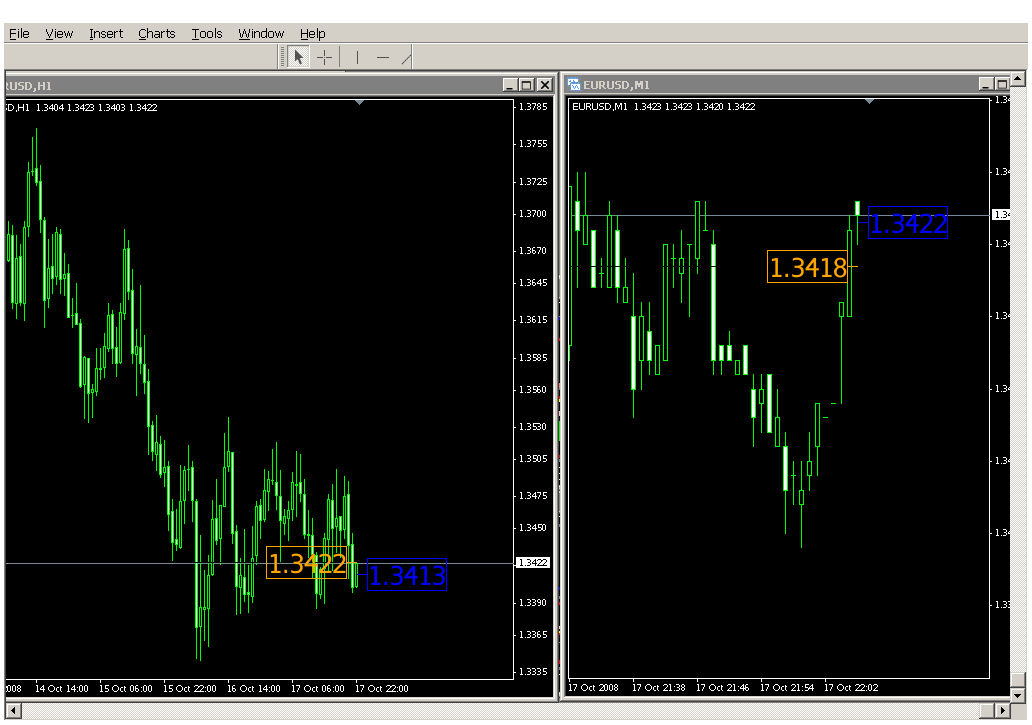The width and height of the screenshot is (1032, 725).
Task: Click the 1.3585 price scale value
Action: pos(533,358)
